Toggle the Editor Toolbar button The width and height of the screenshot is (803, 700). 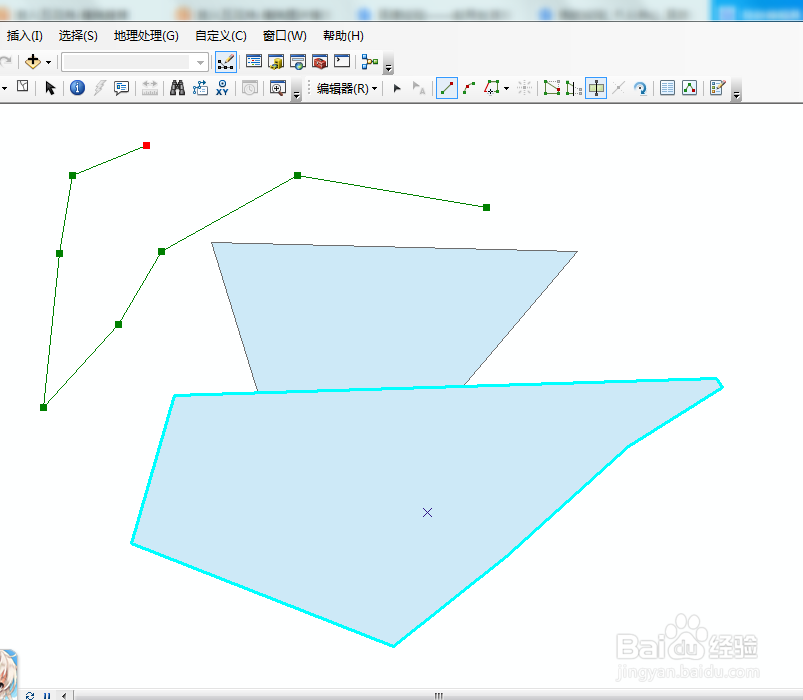tap(225, 62)
